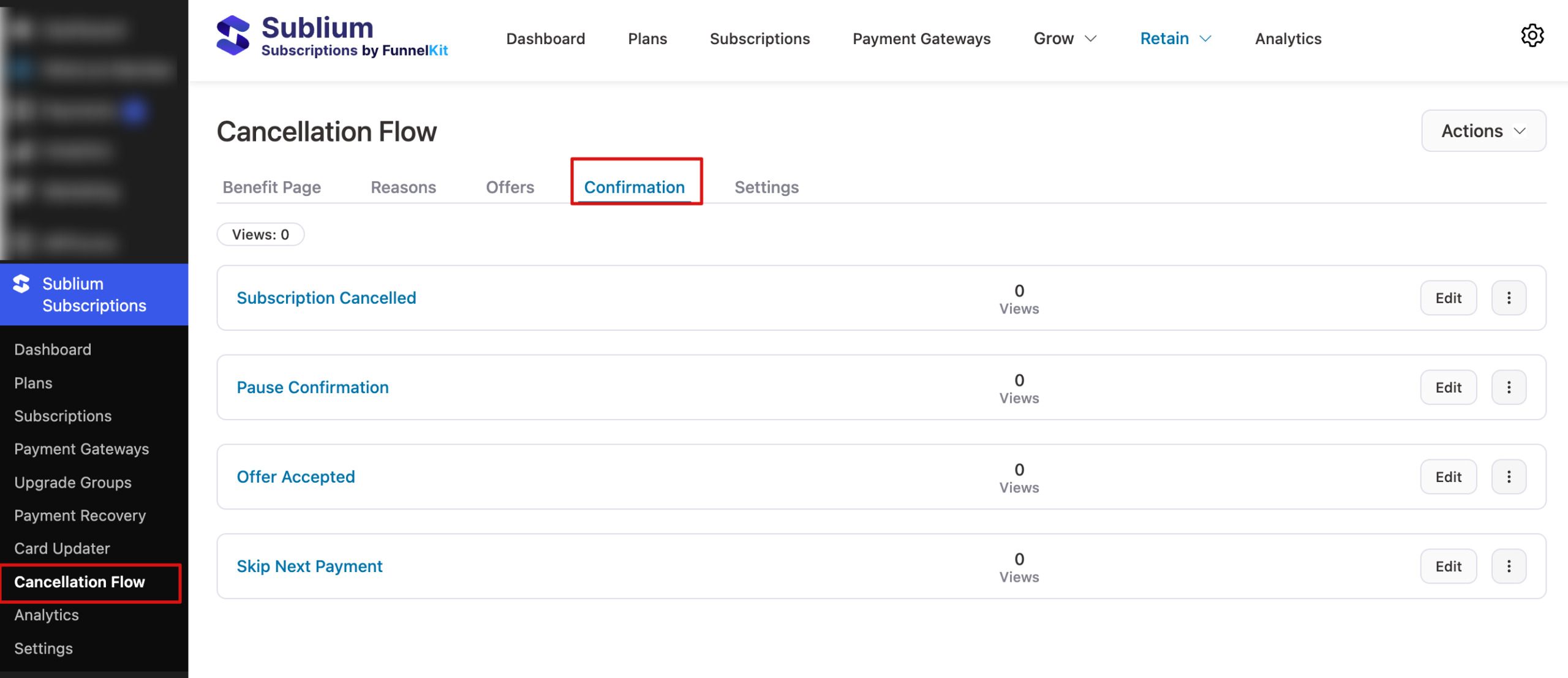
Task: Go to Analytics in top navigation
Action: click(1287, 38)
